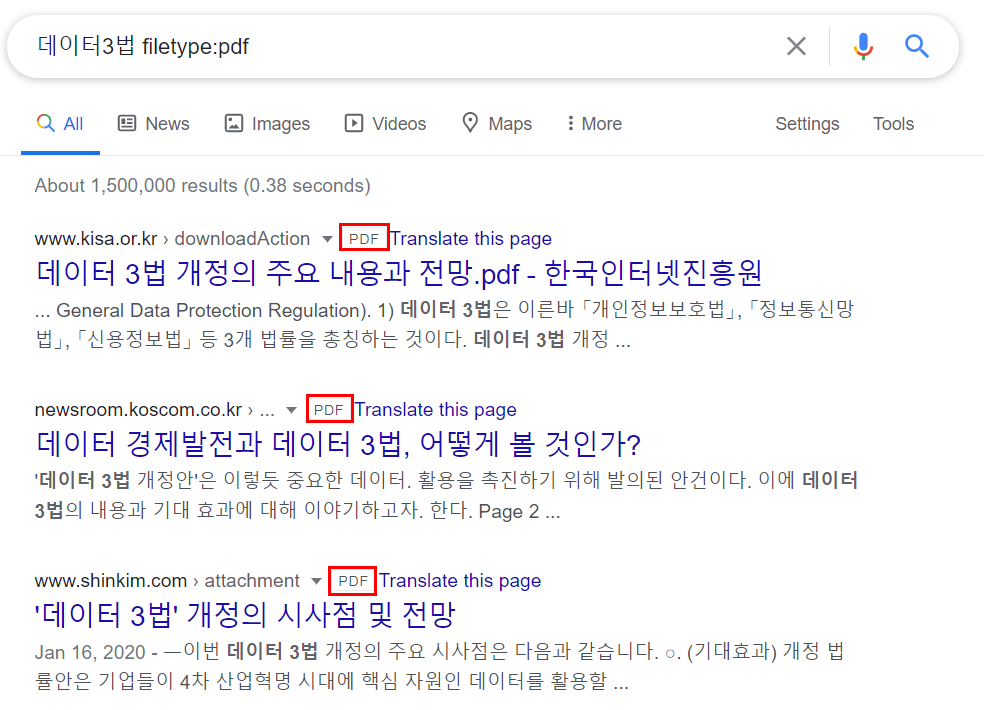Open the result '데이터 3법' 개정의 시사점 및 전망

[245, 615]
